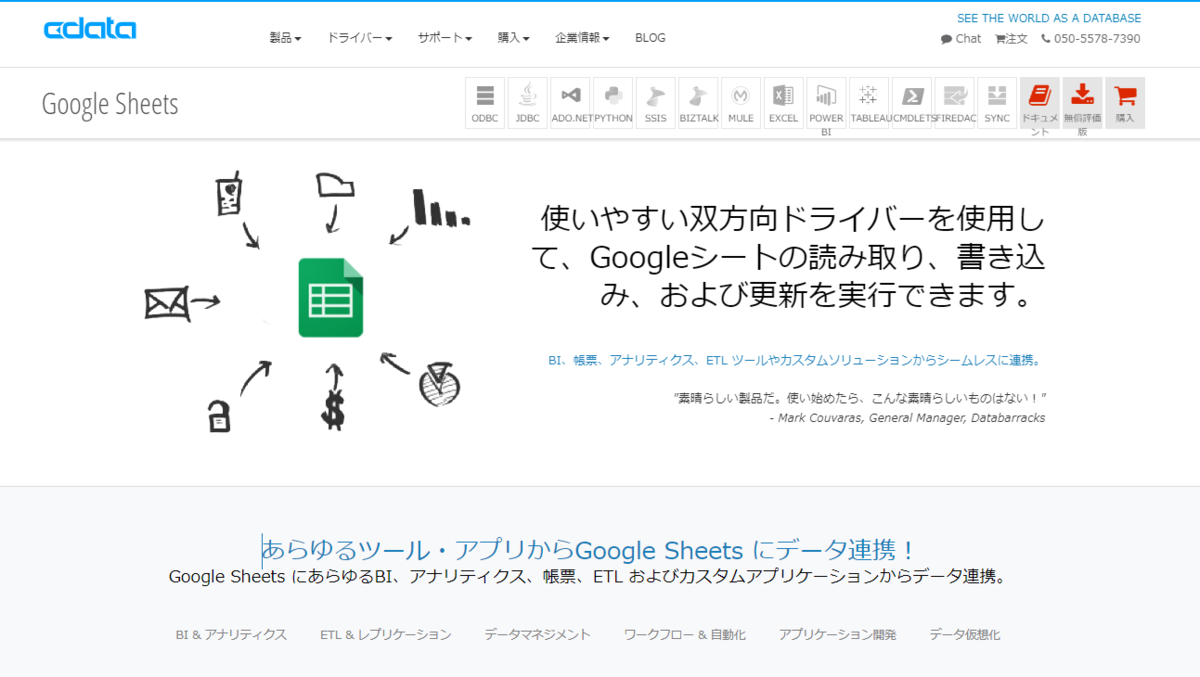Expand the 製品 dropdown menu
The image size is (1200, 677).
tap(285, 38)
